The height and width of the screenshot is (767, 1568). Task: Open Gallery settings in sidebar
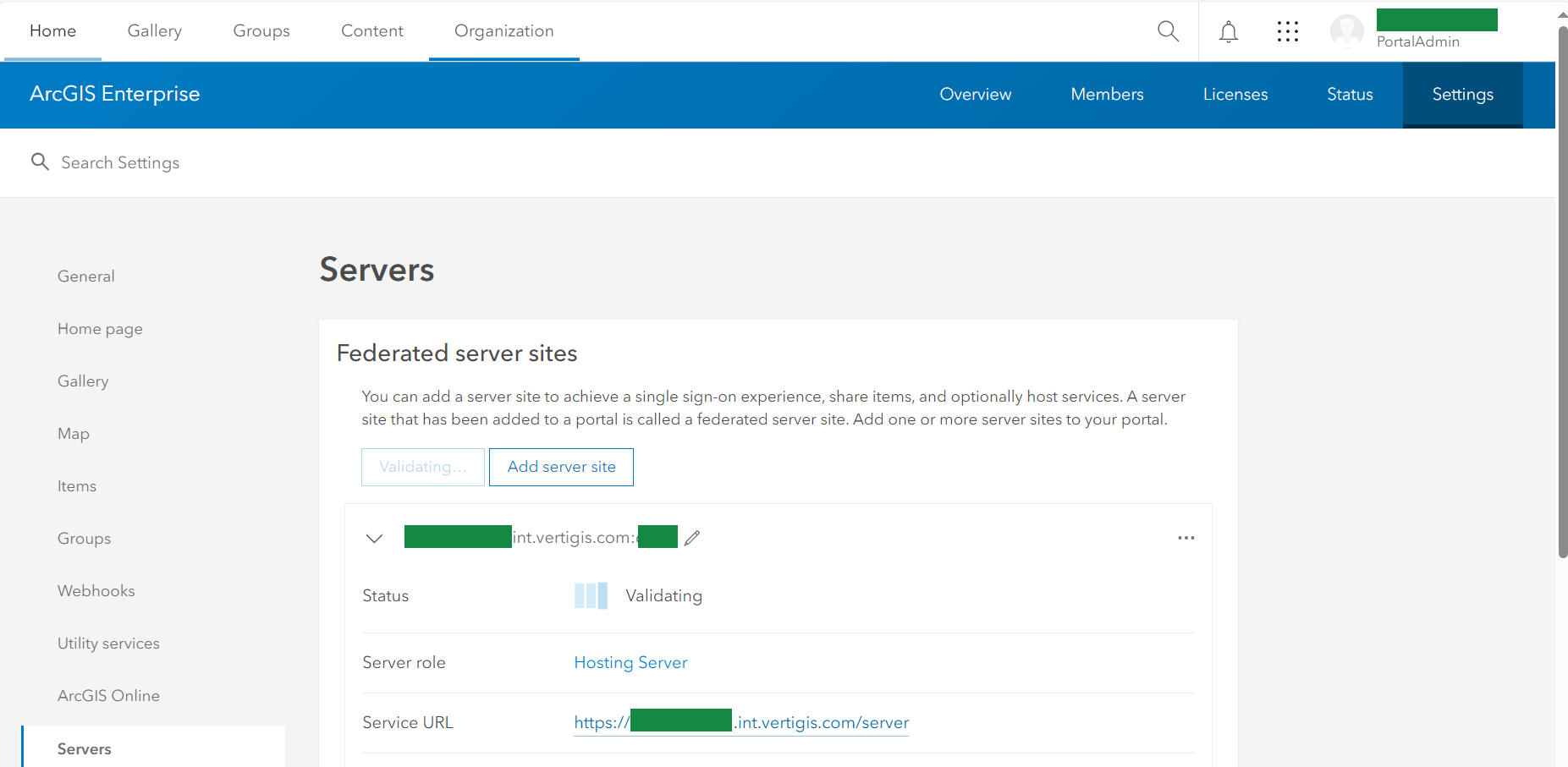click(x=83, y=381)
